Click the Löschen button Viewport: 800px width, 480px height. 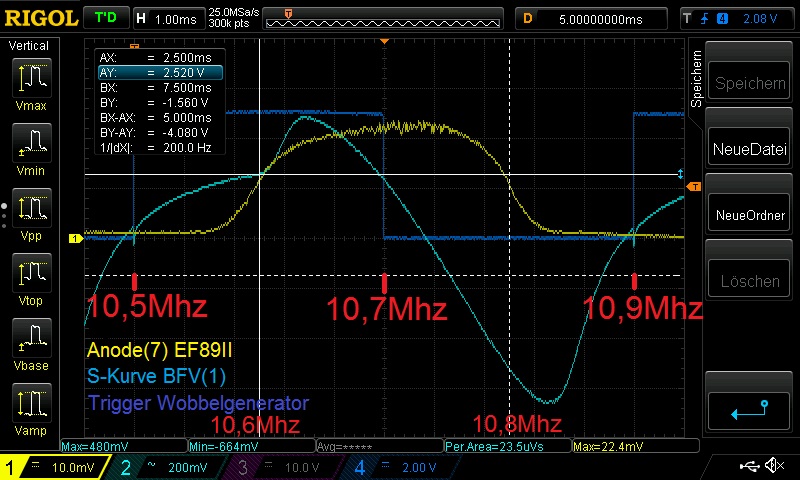pos(750,282)
